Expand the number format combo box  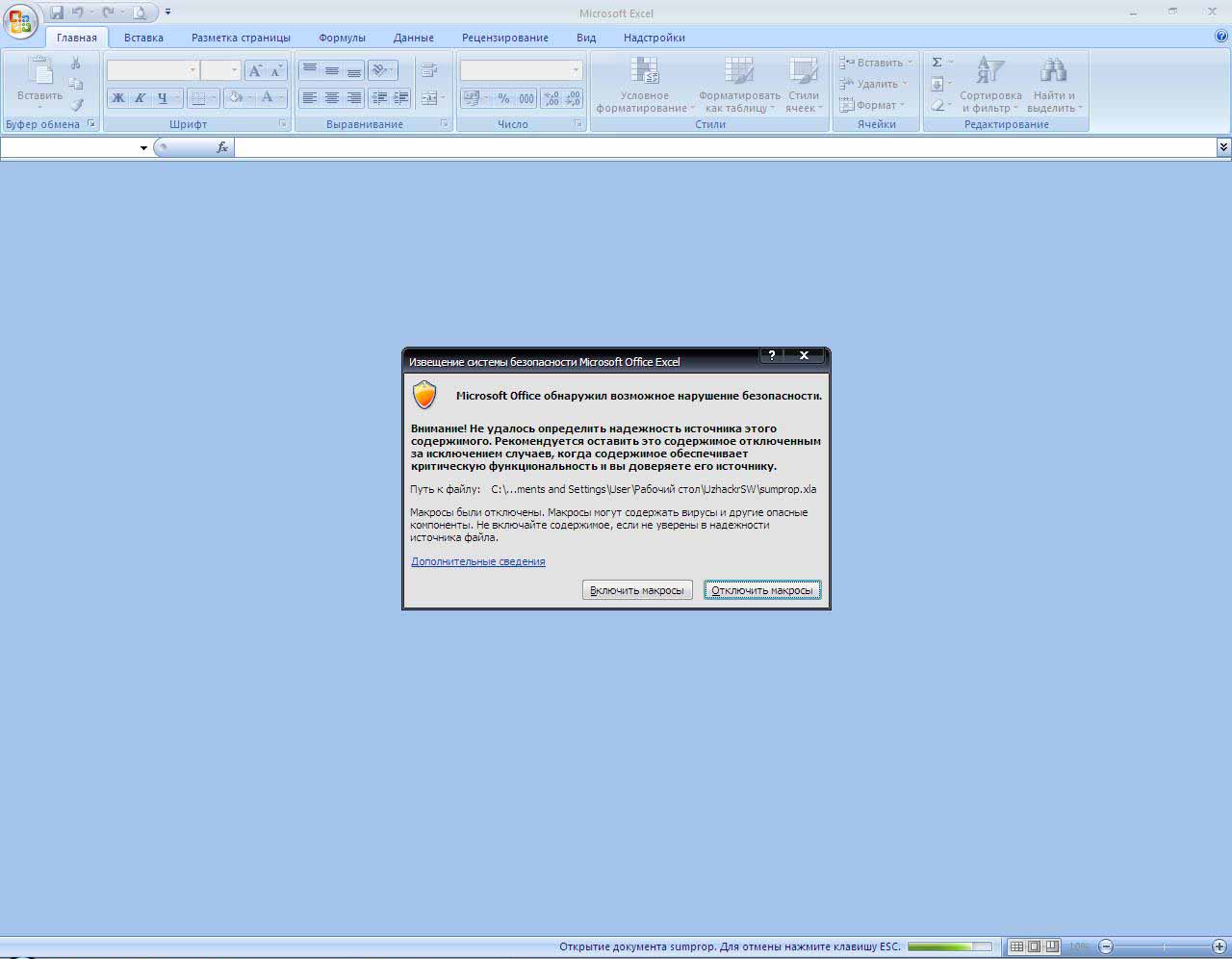(576, 70)
